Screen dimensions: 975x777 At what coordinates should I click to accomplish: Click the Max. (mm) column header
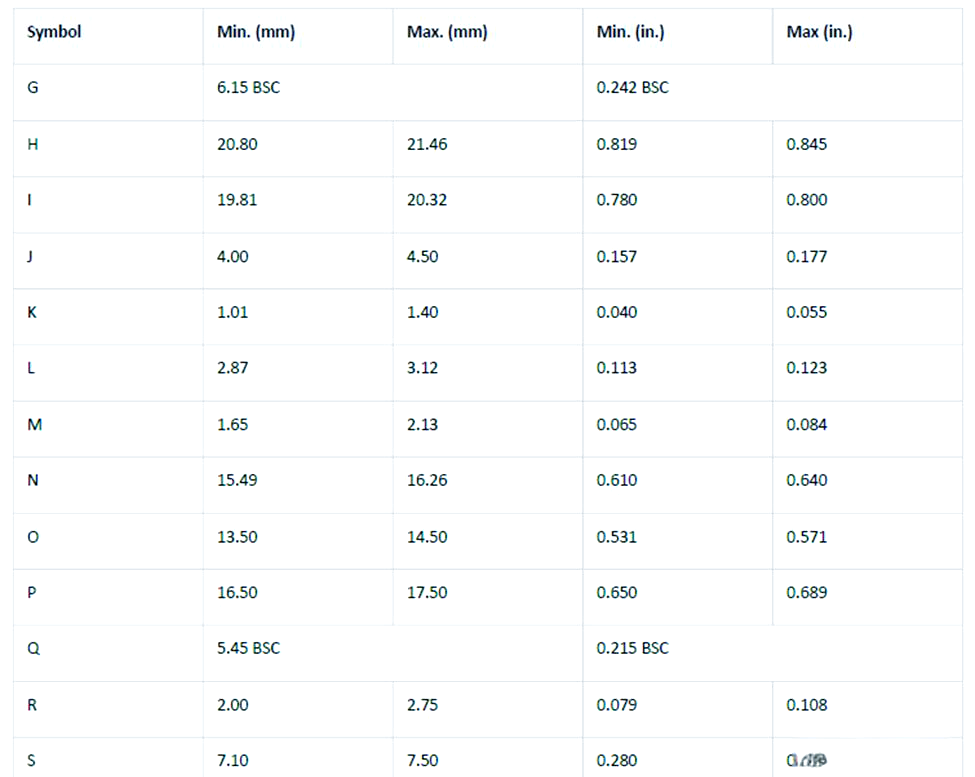tap(447, 32)
